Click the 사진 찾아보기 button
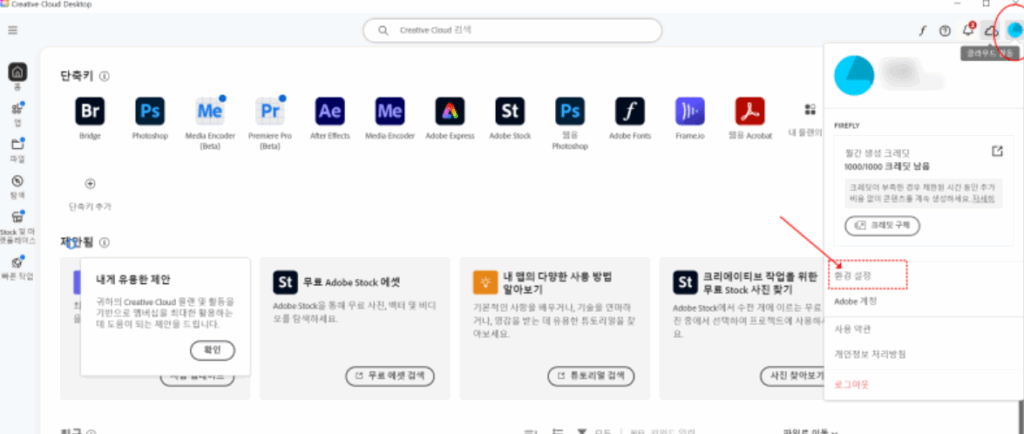 [792, 376]
